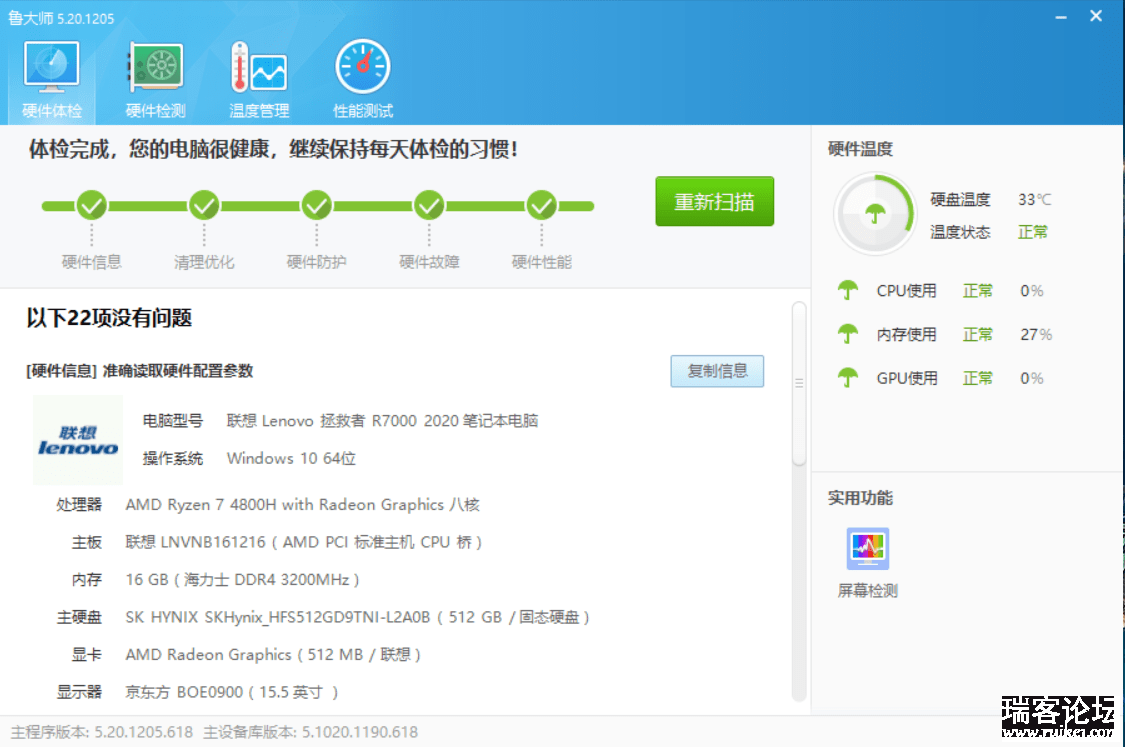This screenshot has width=1125, height=747.
Task: Select the AMD Ryzen 7 4800H processor text
Action: 303,504
